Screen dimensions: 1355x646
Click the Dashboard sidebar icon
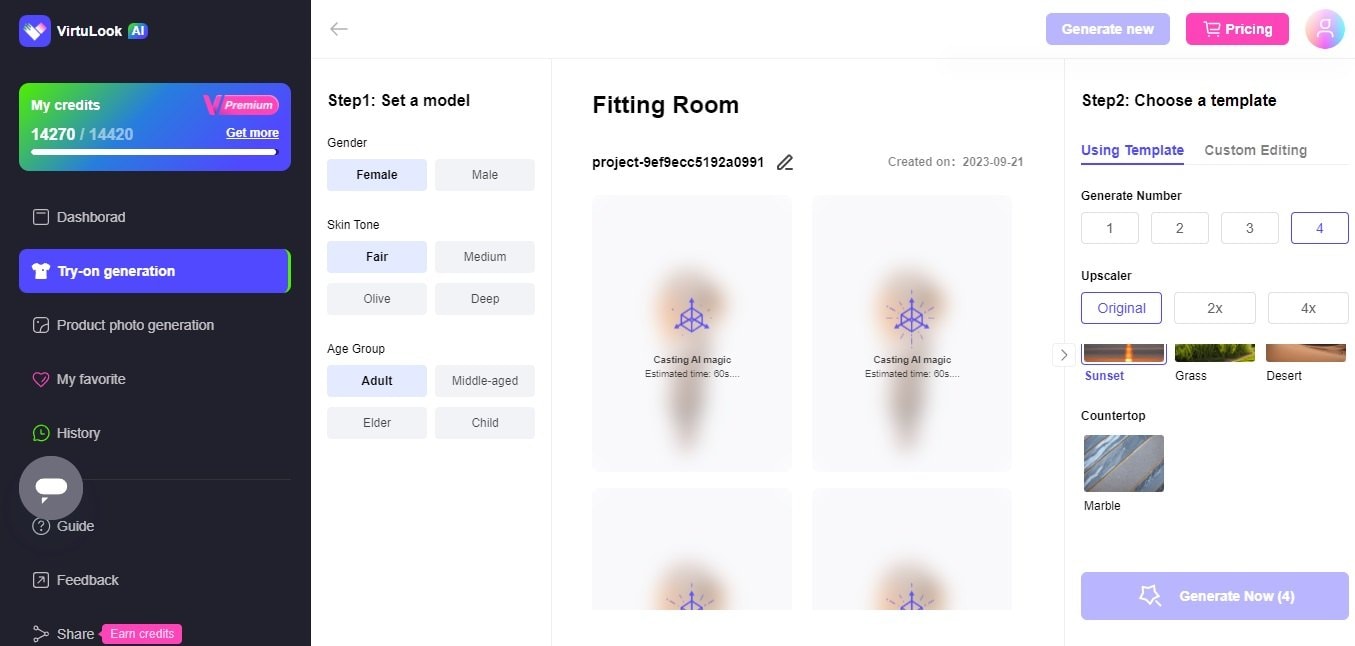[x=41, y=217]
